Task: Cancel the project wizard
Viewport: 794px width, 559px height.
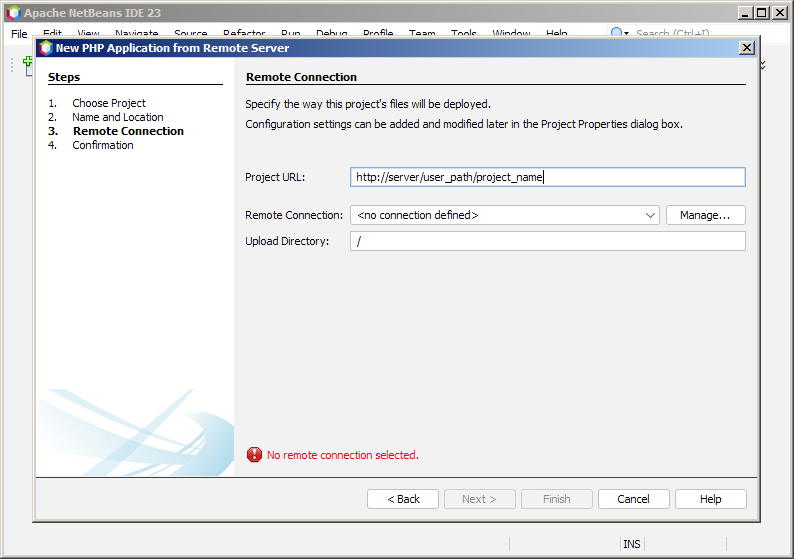Action: 633,499
